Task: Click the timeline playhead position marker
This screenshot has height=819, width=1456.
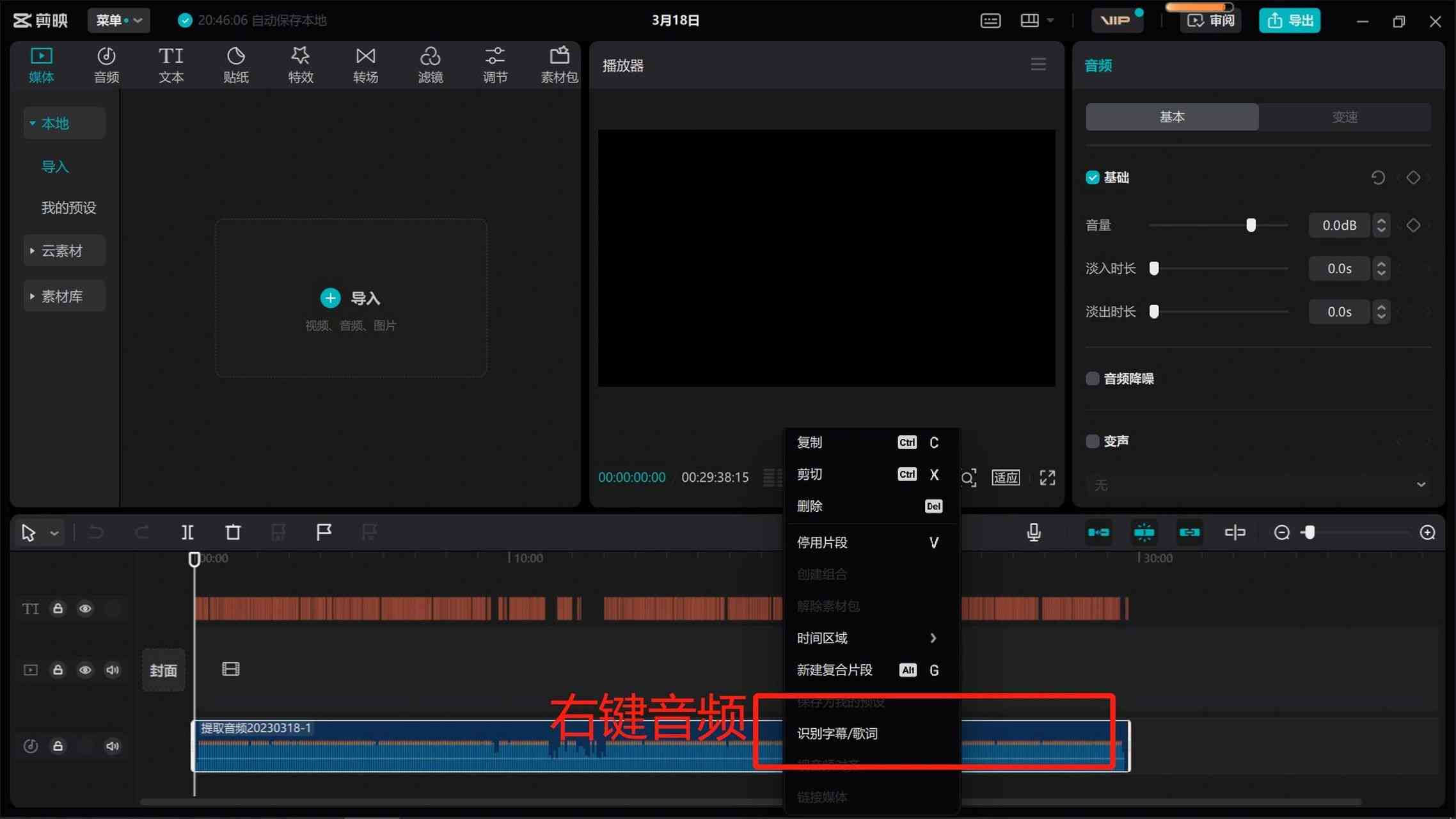Action: point(195,558)
